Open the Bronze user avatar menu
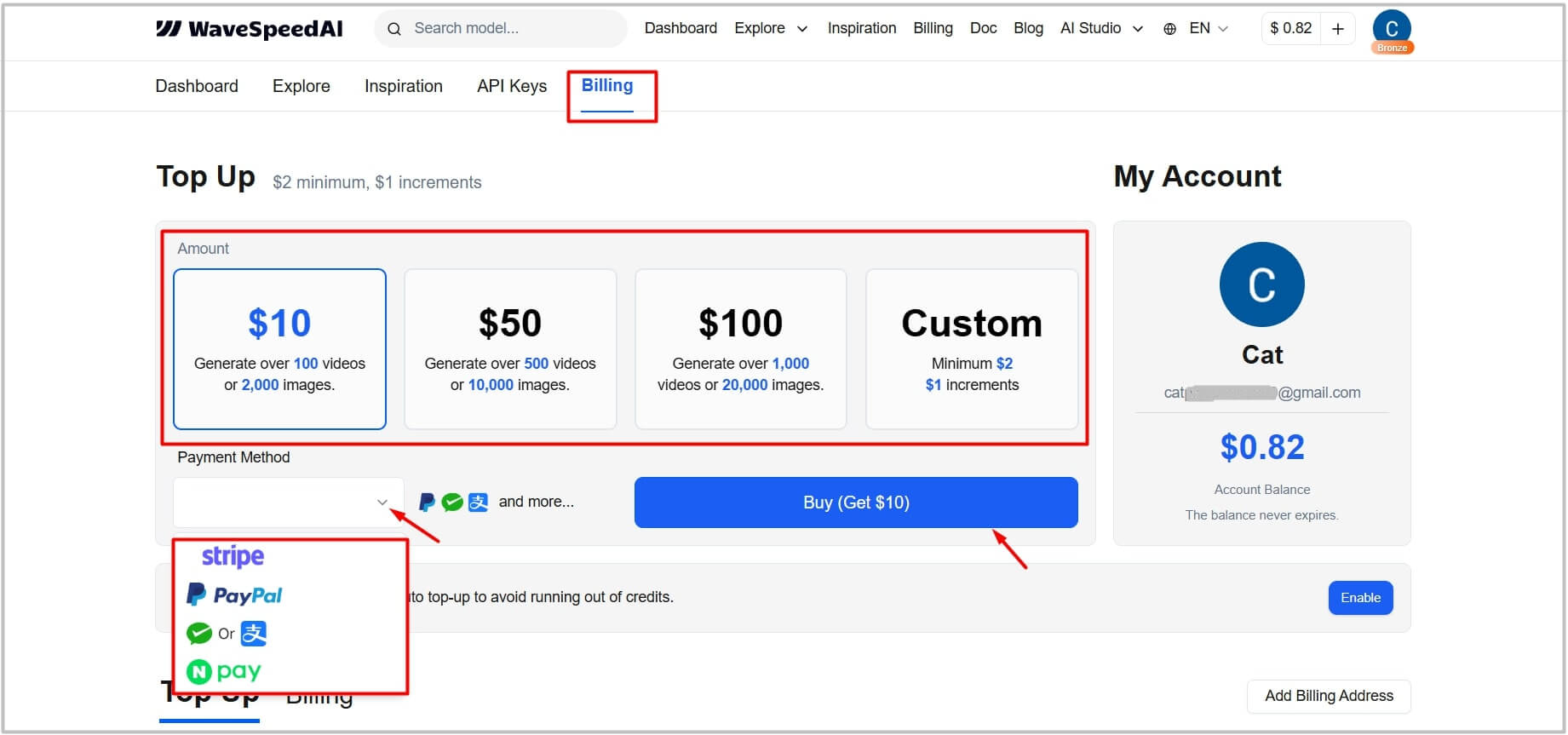 pyautogui.click(x=1392, y=31)
